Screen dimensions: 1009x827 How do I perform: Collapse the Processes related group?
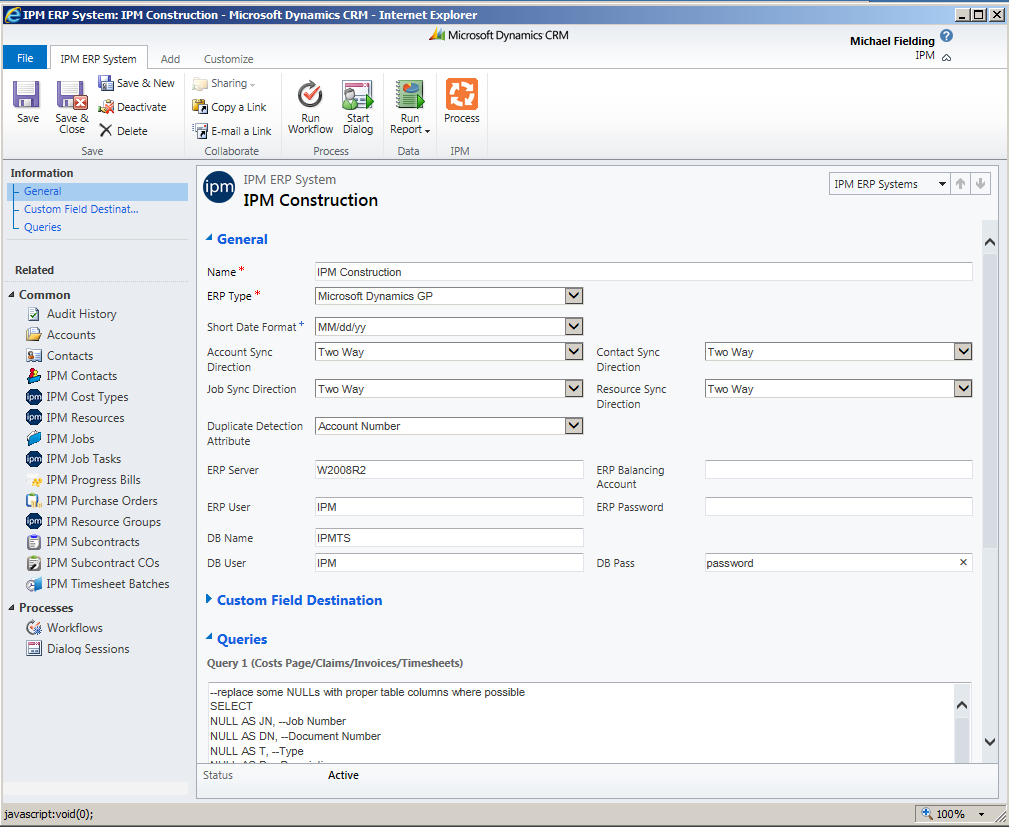pos(12,608)
